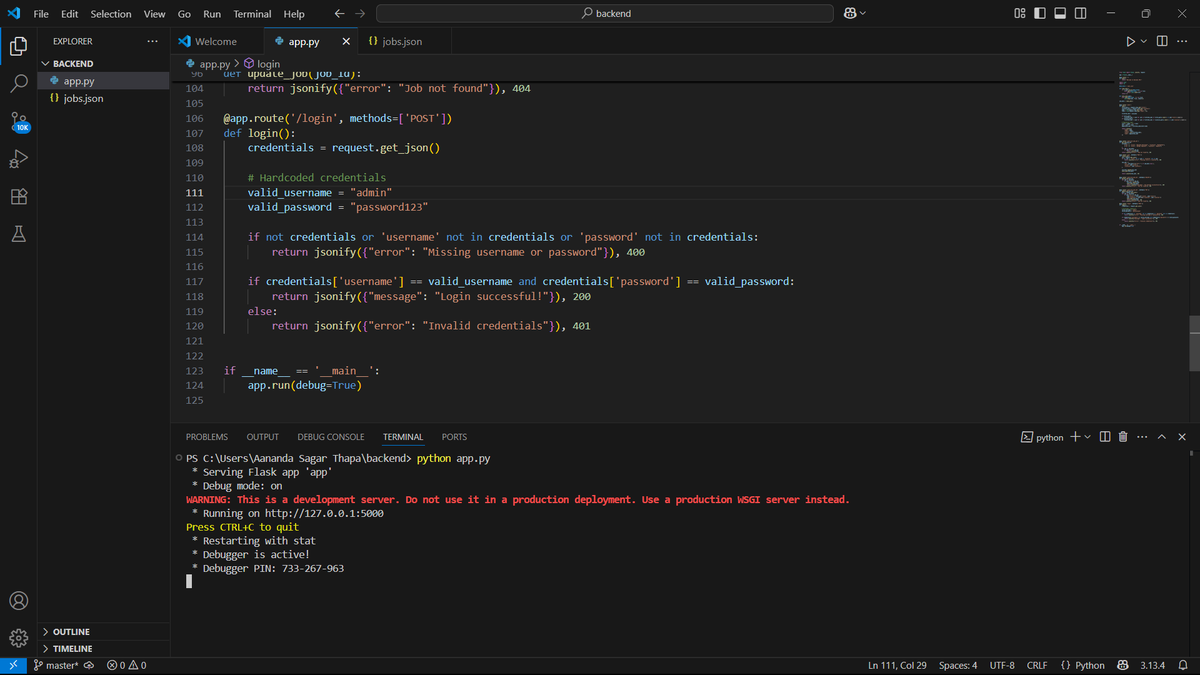
Task: Close the app.py editor tab
Action: tap(346, 42)
